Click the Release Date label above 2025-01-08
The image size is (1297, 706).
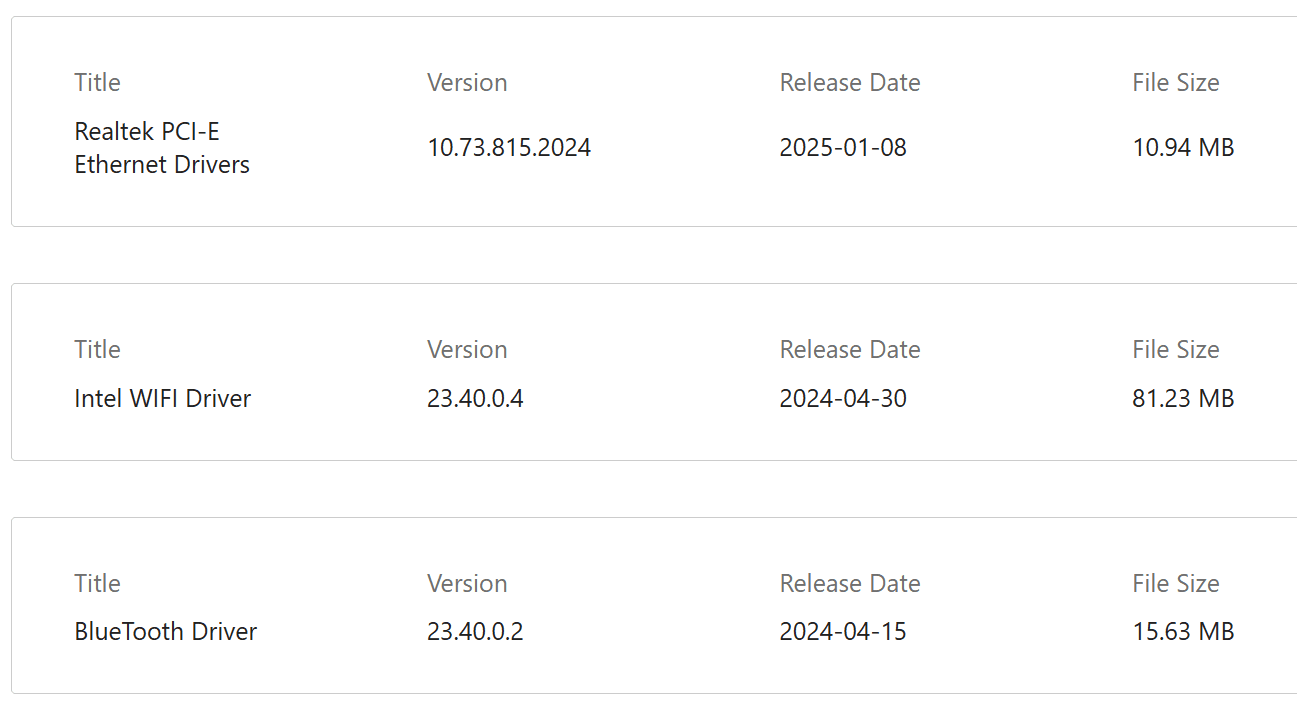[850, 83]
